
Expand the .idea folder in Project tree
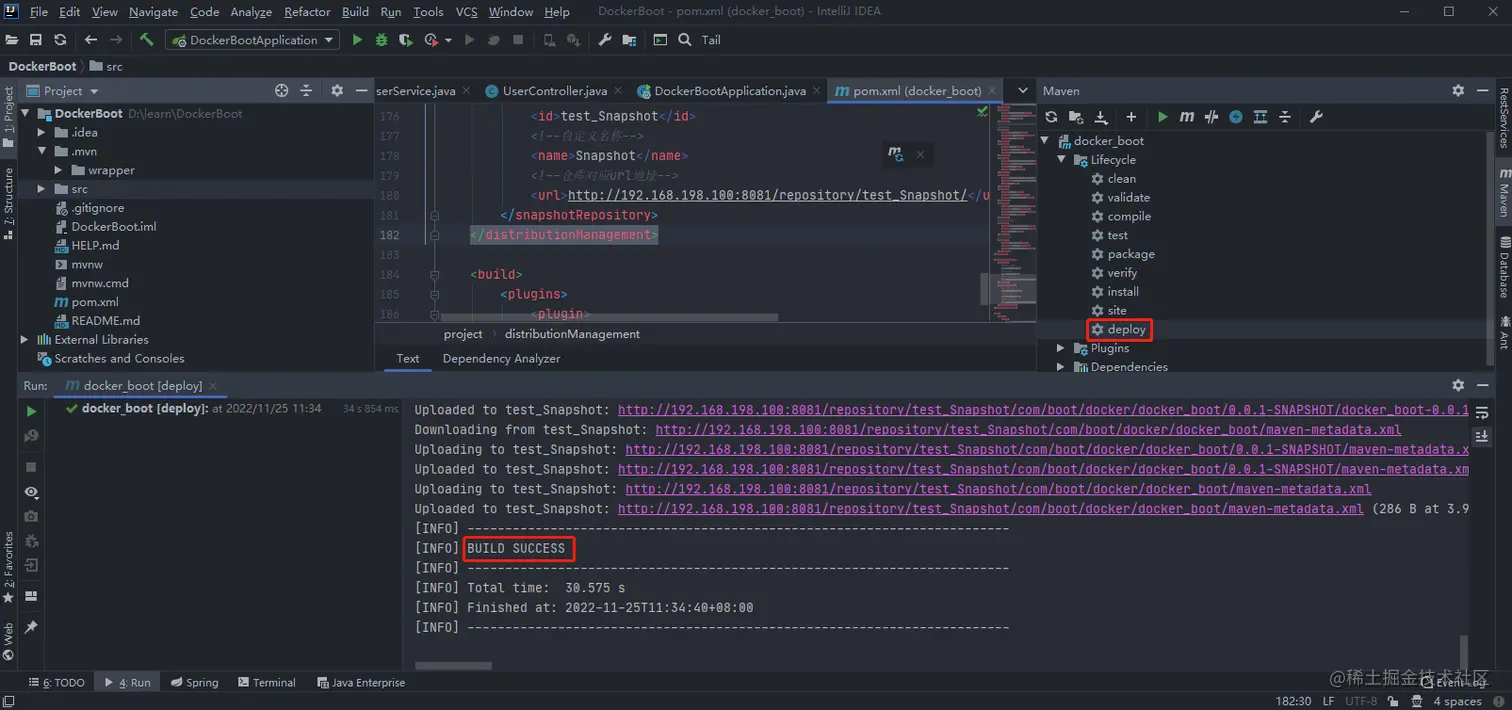pyautogui.click(x=41, y=132)
